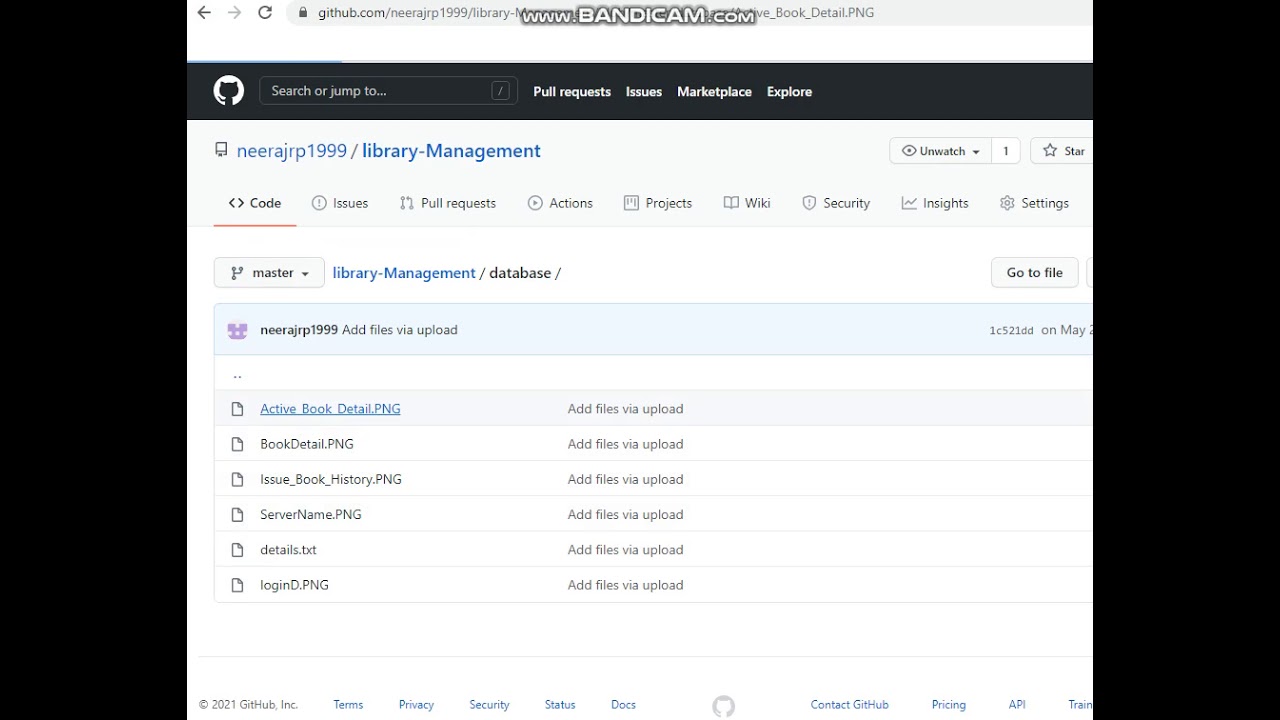Screen dimensions: 1280x720
Task: Open commit hash 1c521dd
Action: [1011, 331]
